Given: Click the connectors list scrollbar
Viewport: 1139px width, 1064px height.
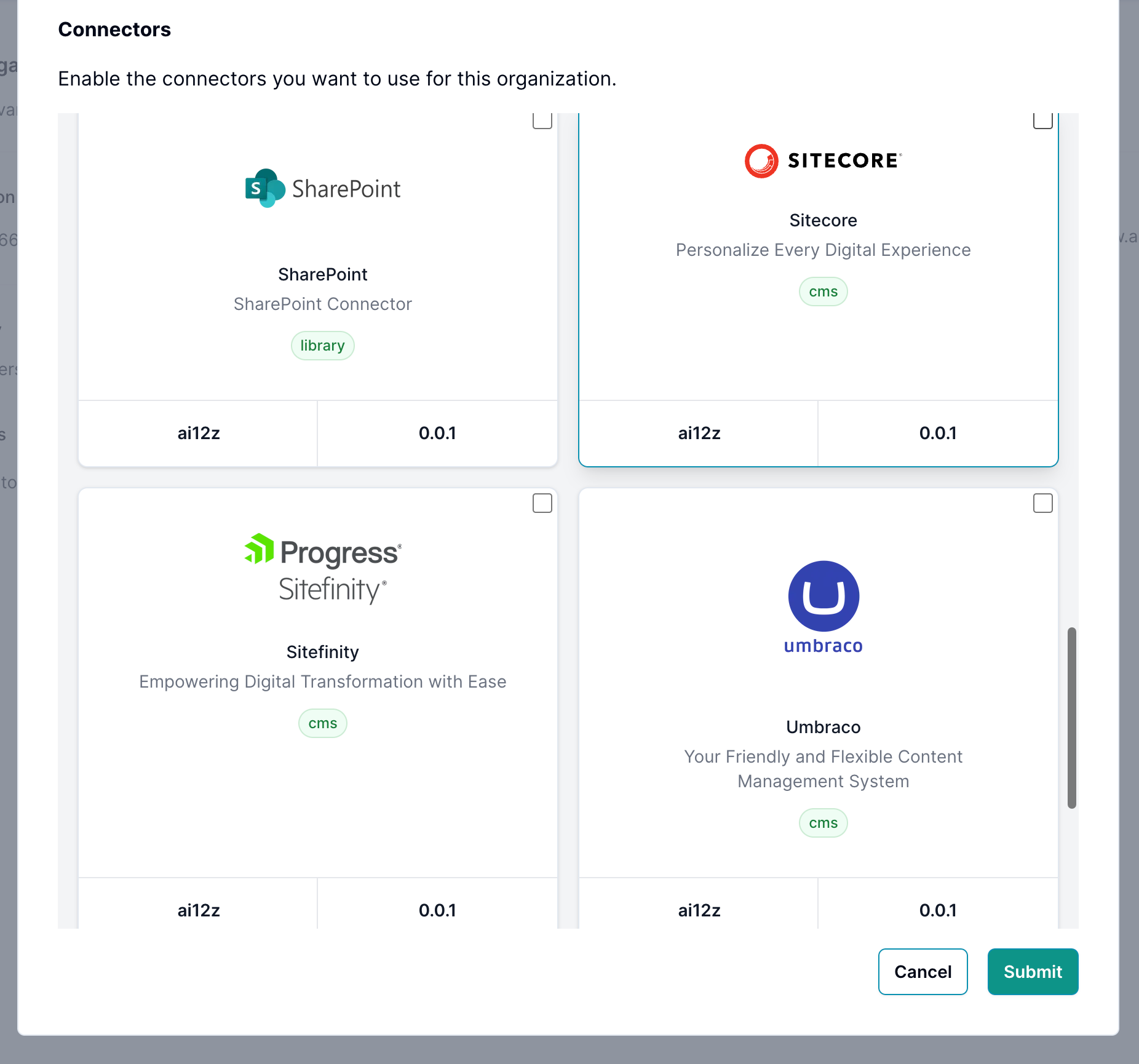Looking at the screenshot, I should coord(1071,718).
